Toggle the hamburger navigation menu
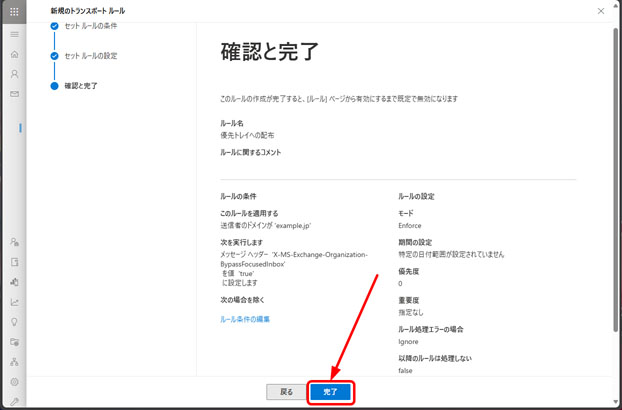The image size is (622, 410). 14,34
